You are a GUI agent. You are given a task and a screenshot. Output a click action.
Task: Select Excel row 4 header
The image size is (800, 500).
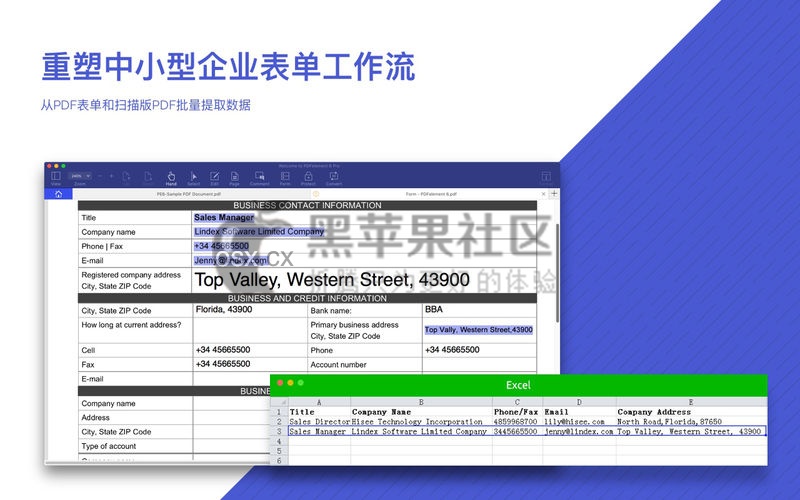pos(279,441)
